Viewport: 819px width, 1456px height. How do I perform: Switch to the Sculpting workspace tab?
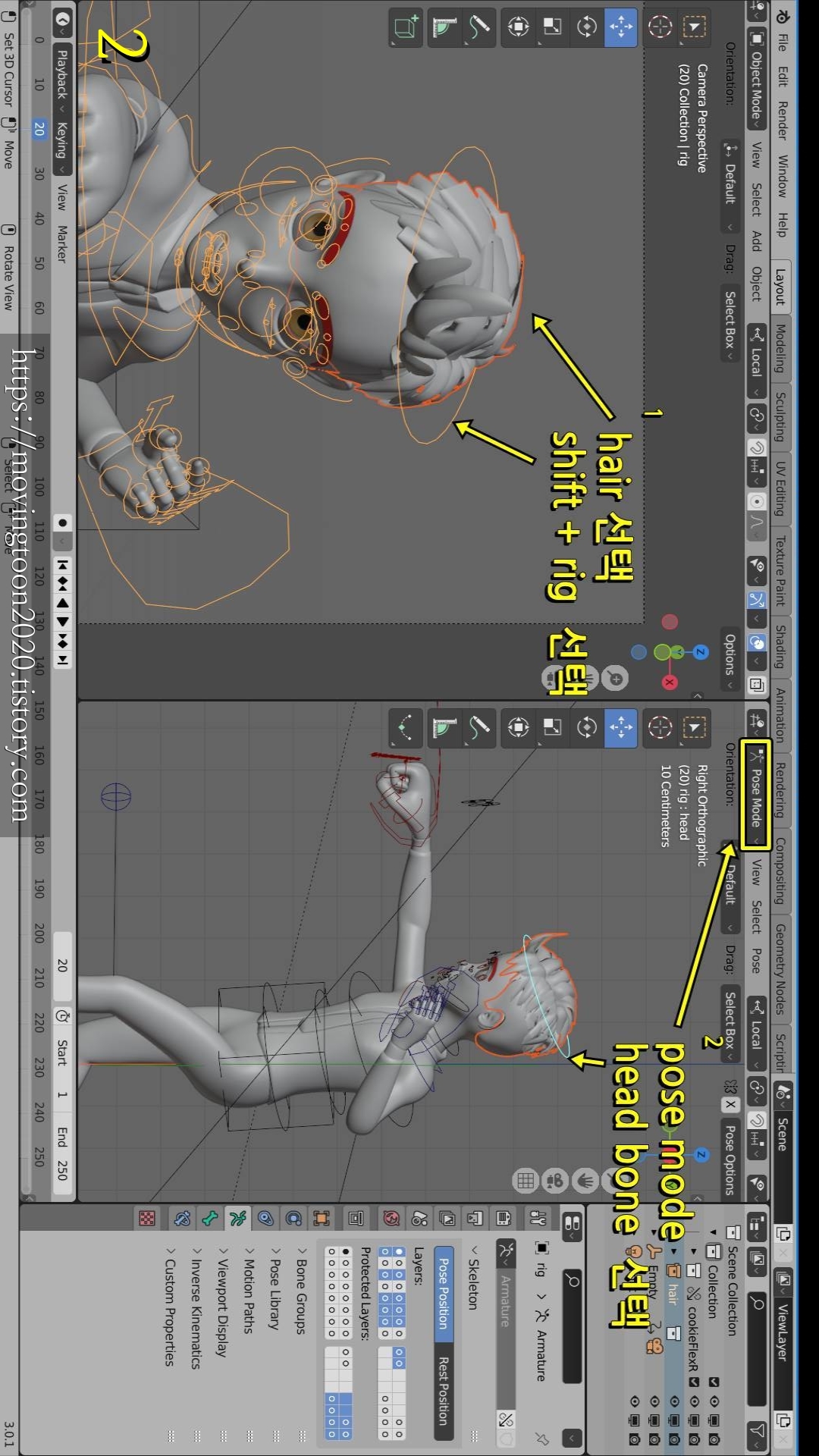click(x=781, y=416)
